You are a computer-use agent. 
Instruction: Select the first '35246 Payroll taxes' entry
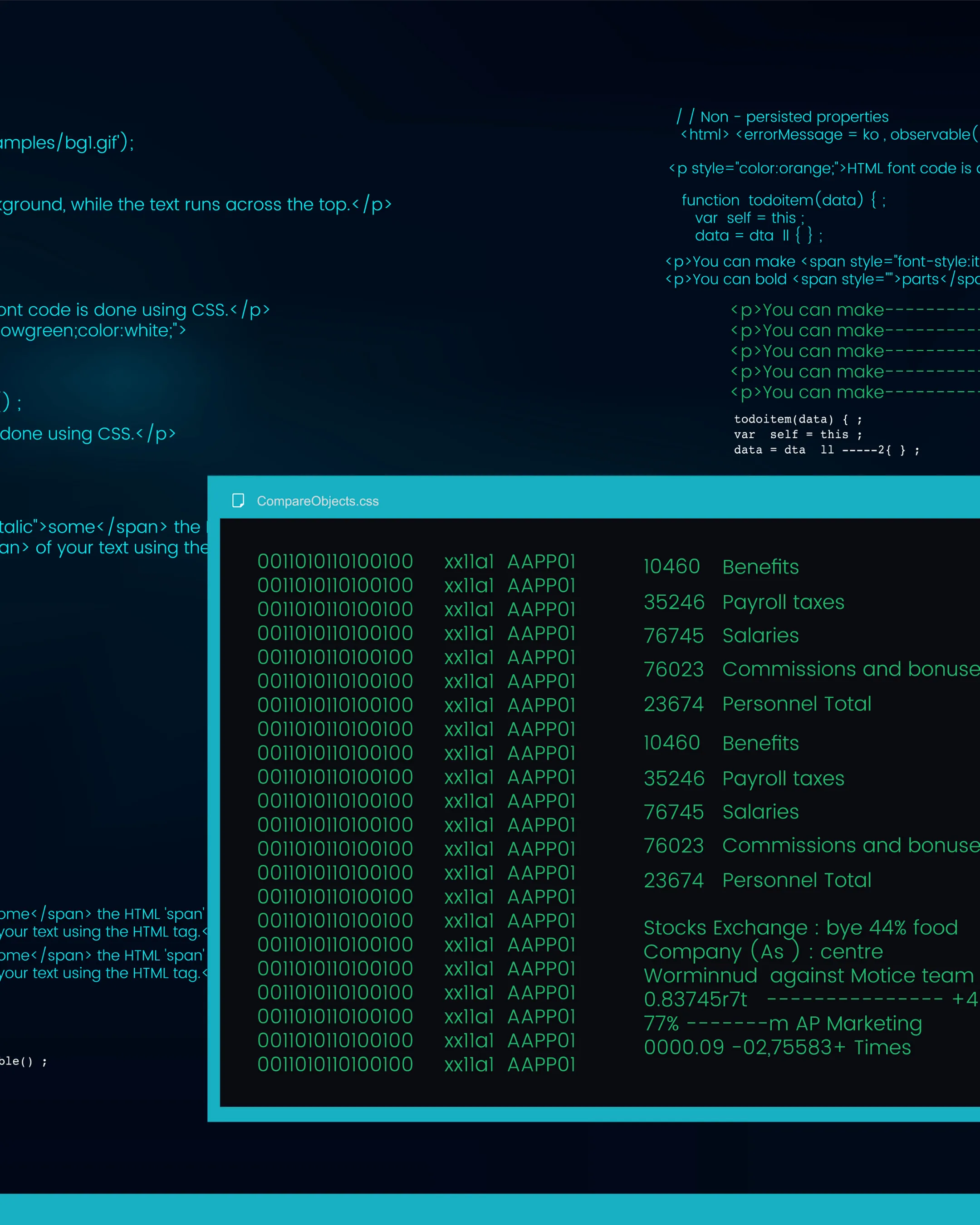[x=743, y=602]
